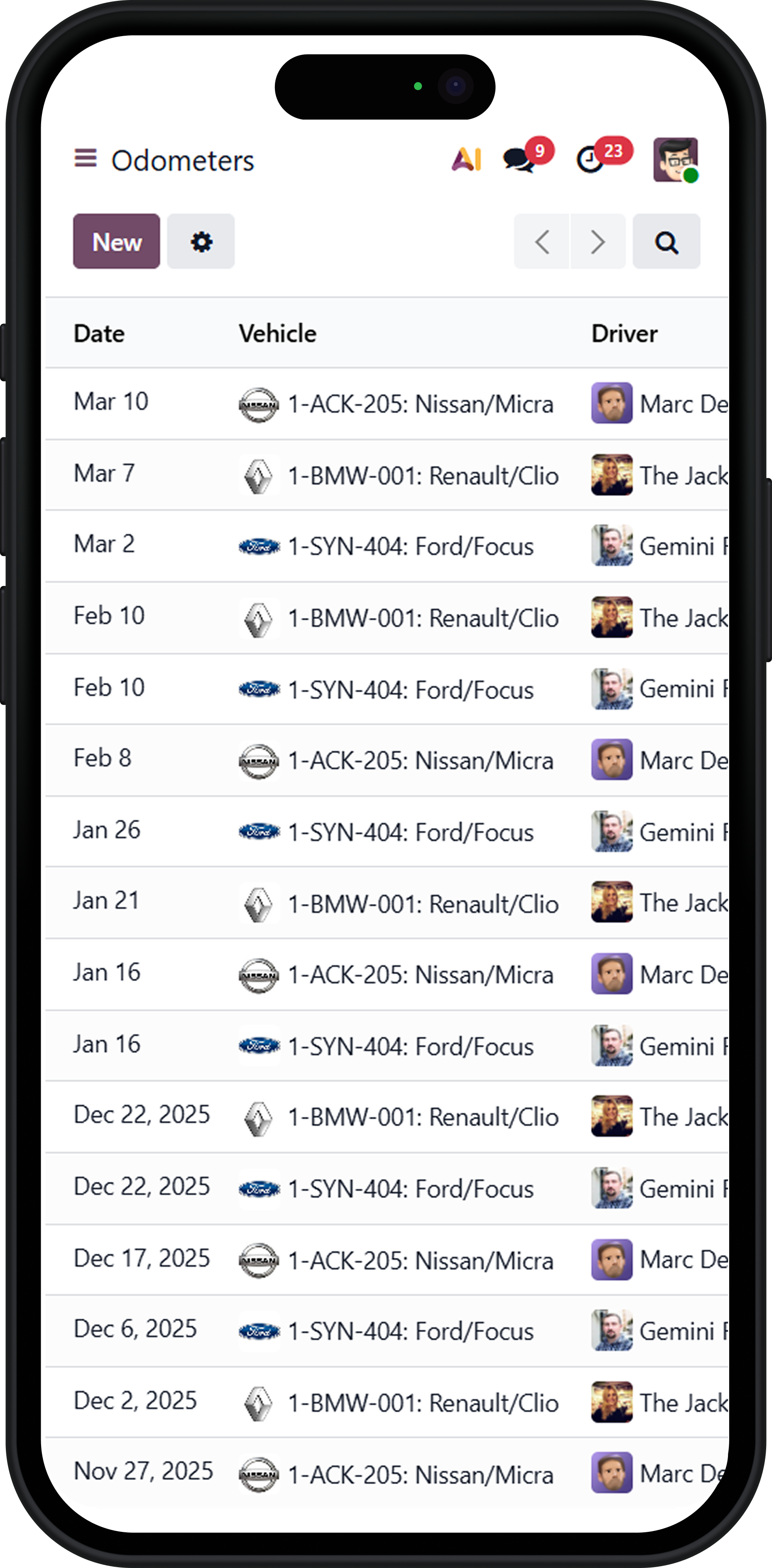Screen dimensions: 772x1568
Task: Open the Nov 27, 2025 odometer record
Action: click(387, 1474)
